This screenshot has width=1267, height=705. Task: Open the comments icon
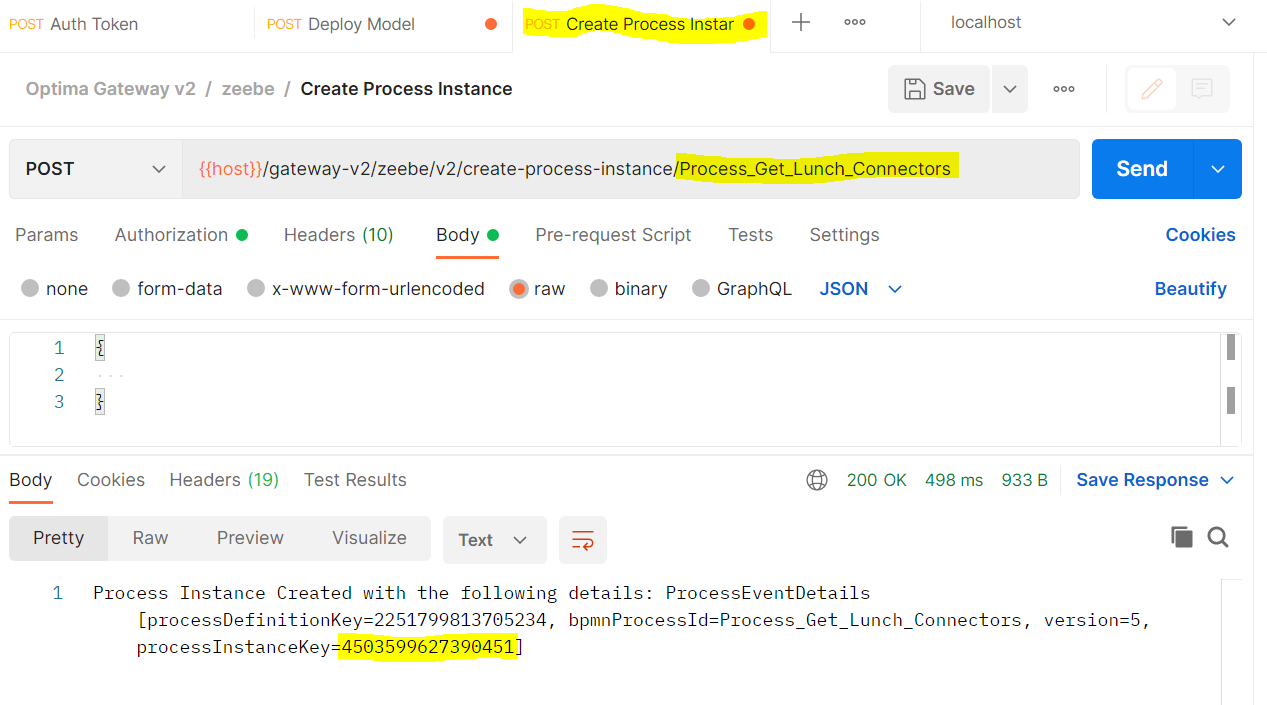click(x=1202, y=89)
